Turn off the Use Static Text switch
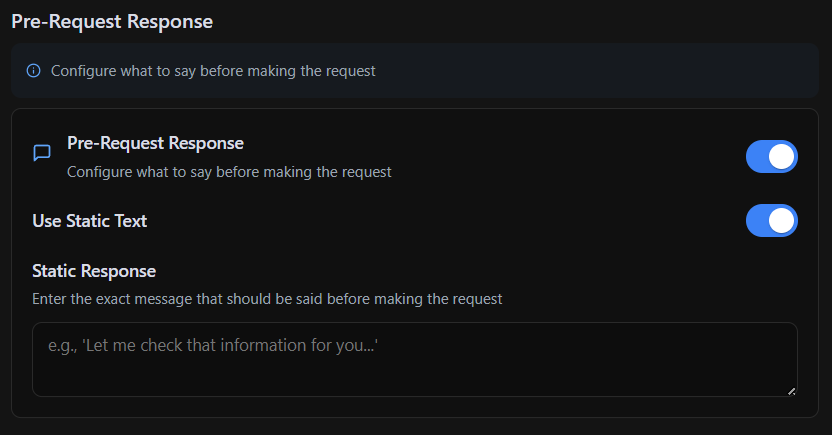 click(772, 221)
